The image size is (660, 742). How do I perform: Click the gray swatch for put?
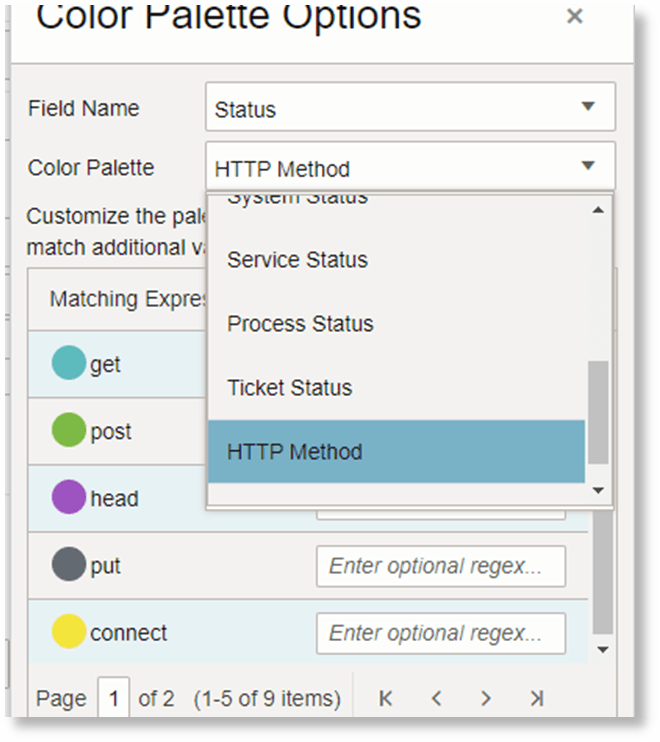click(69, 565)
